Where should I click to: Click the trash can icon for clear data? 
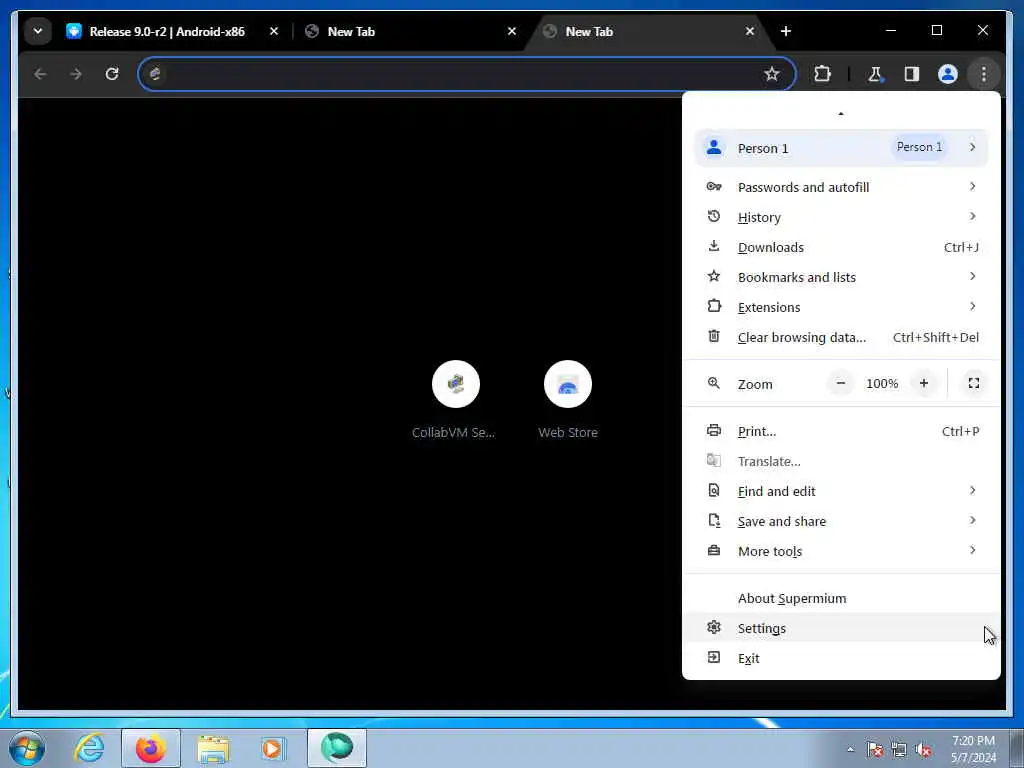[x=714, y=336]
